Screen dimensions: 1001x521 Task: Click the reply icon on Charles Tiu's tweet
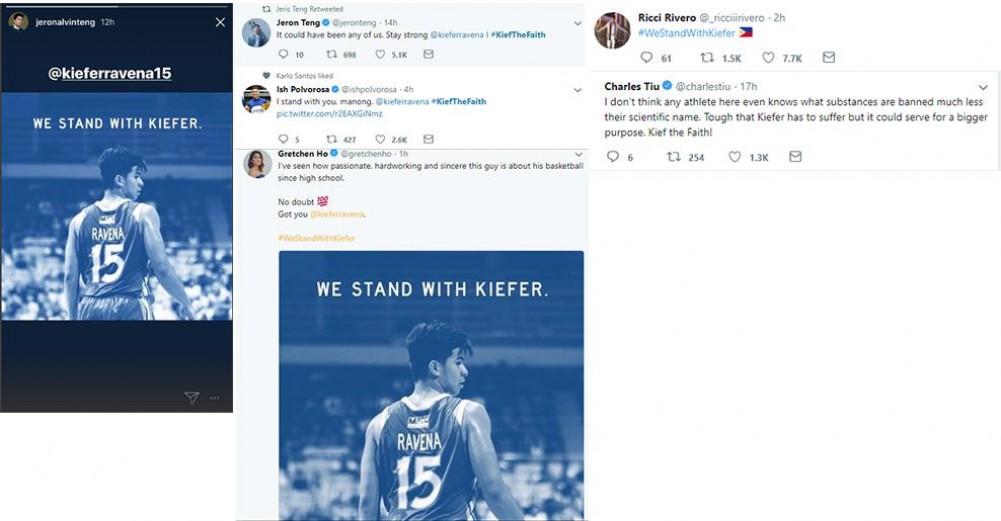pos(612,157)
